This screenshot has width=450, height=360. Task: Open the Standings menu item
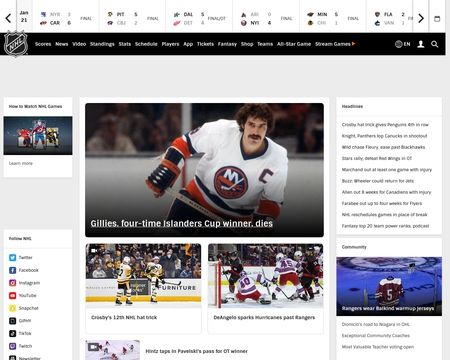(102, 44)
